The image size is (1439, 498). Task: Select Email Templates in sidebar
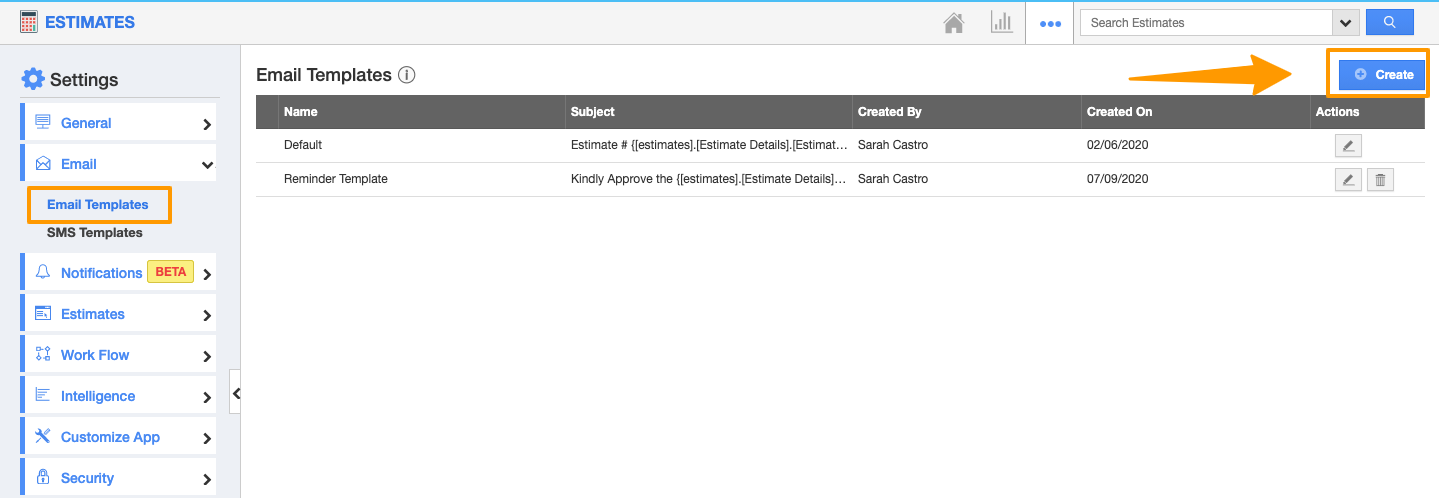98,205
